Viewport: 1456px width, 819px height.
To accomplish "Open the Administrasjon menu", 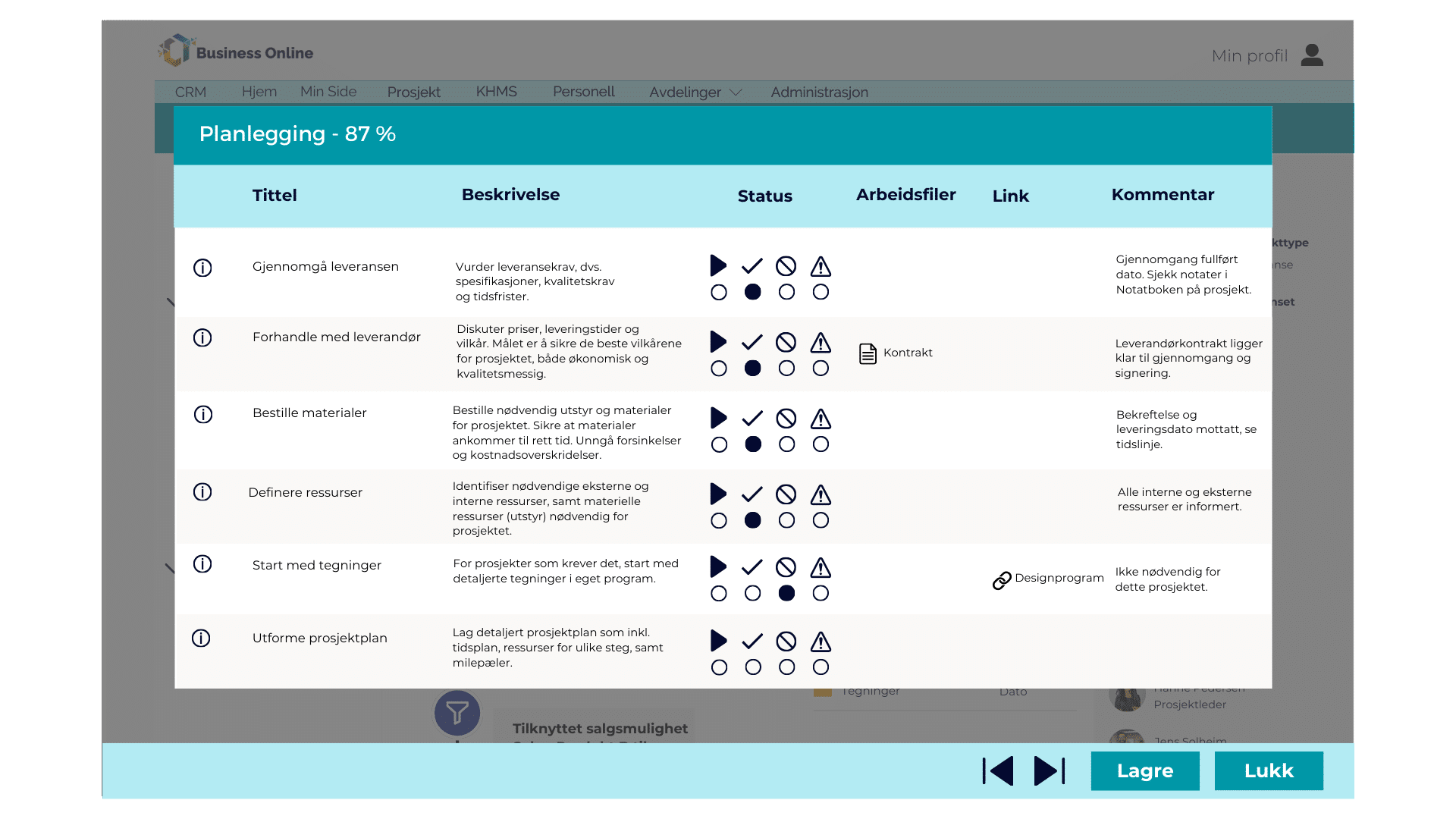I will pyautogui.click(x=819, y=93).
